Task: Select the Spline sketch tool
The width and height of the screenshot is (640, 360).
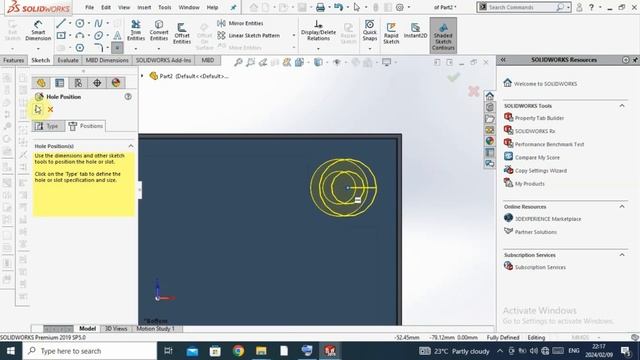Action: 98,23
